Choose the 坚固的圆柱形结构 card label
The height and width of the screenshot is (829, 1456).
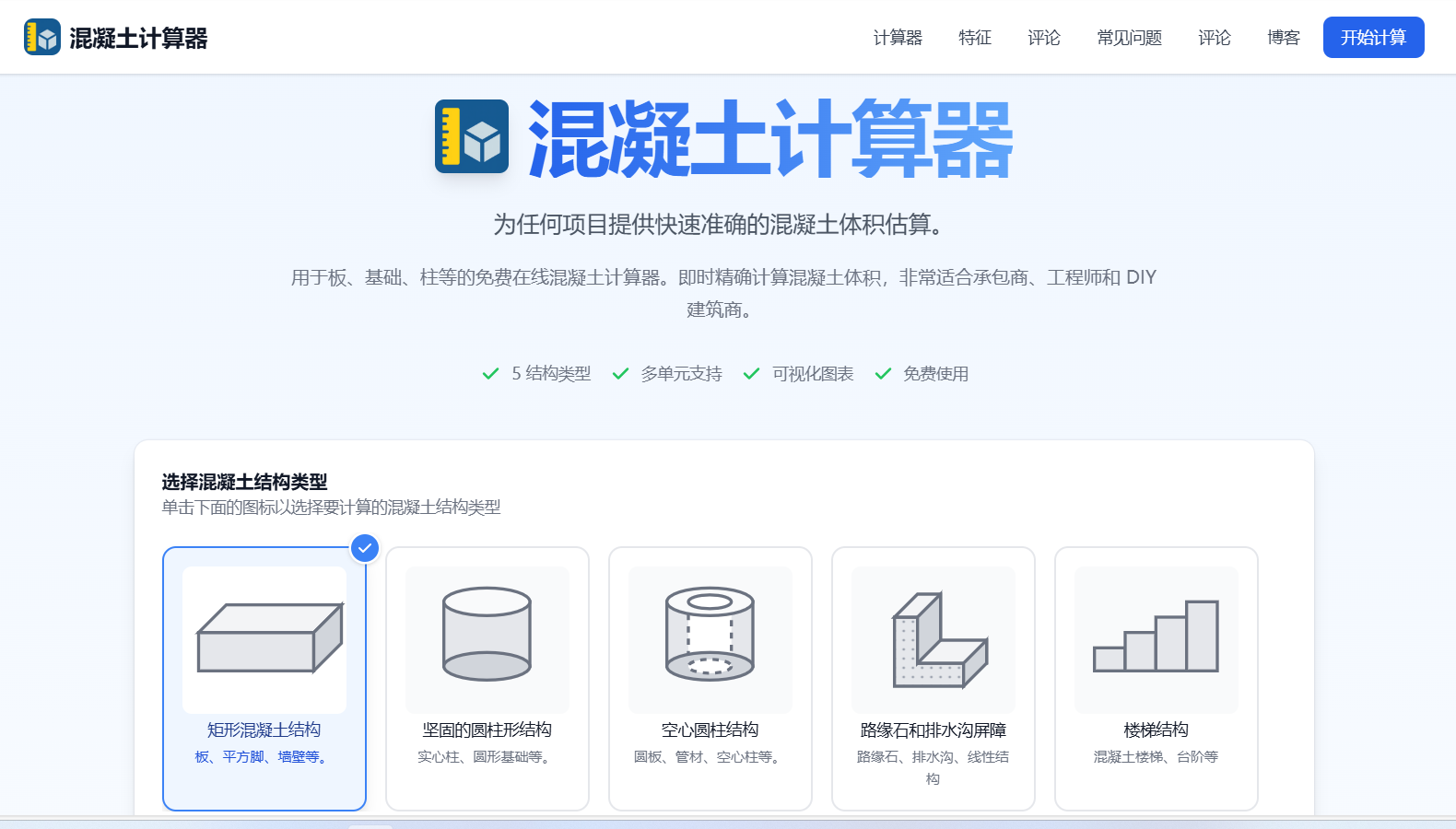pos(487,730)
